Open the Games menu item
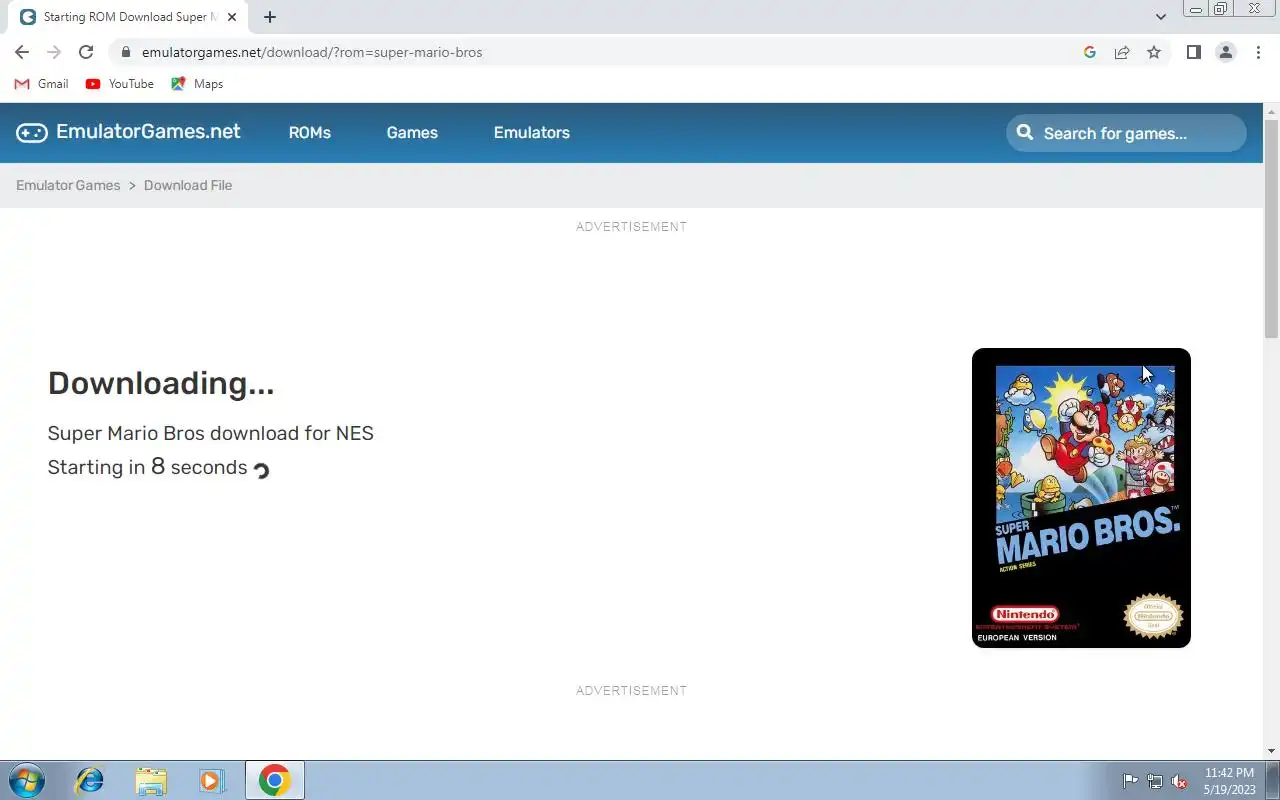Screen dimensions: 1280x800 click(x=412, y=132)
